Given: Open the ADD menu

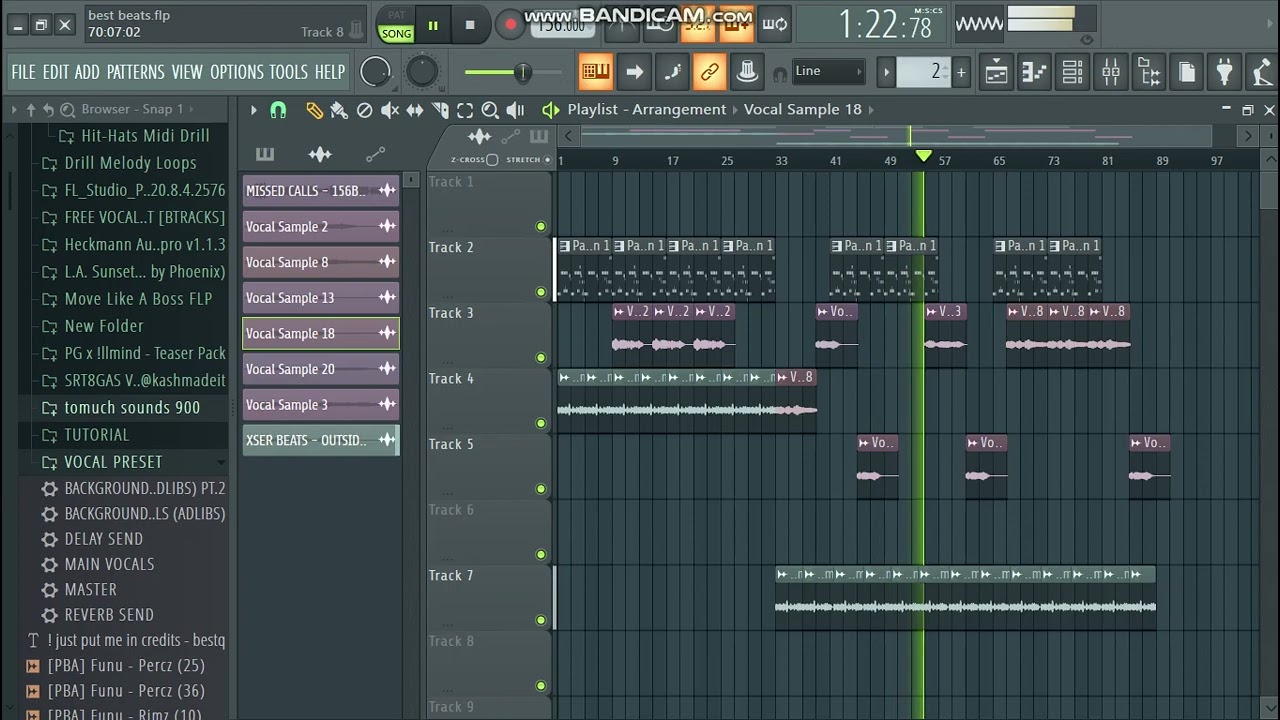Looking at the screenshot, I should click(87, 72).
